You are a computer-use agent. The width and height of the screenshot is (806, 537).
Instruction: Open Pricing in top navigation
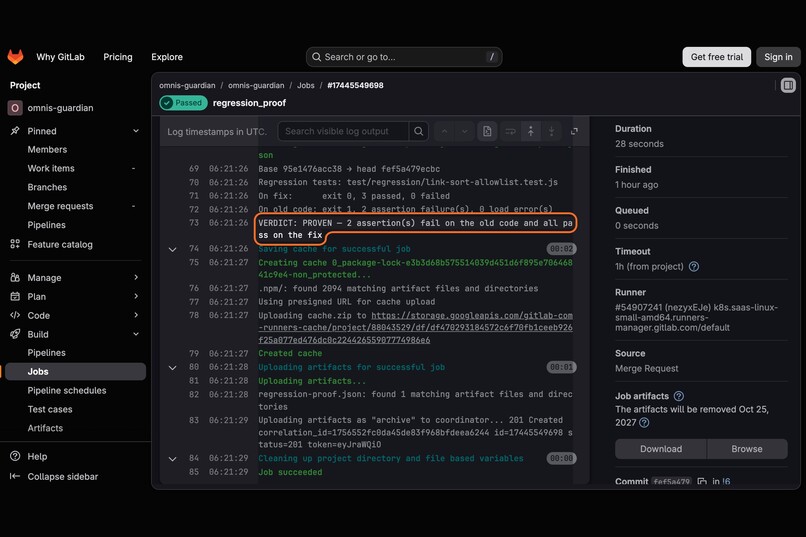pos(118,57)
